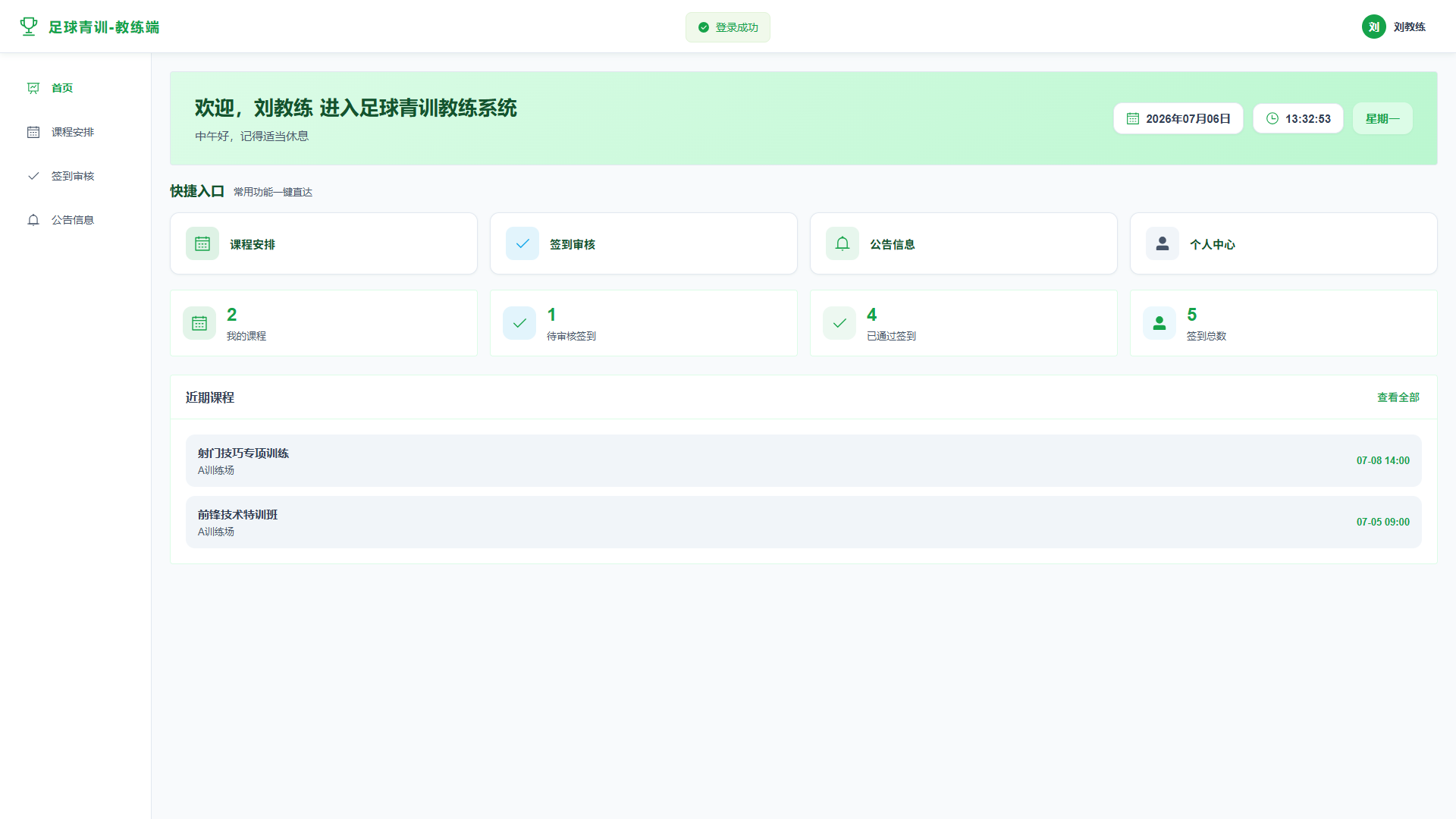Click the 待审核签到 statistic card
The height and width of the screenshot is (819, 1456).
coord(644,323)
